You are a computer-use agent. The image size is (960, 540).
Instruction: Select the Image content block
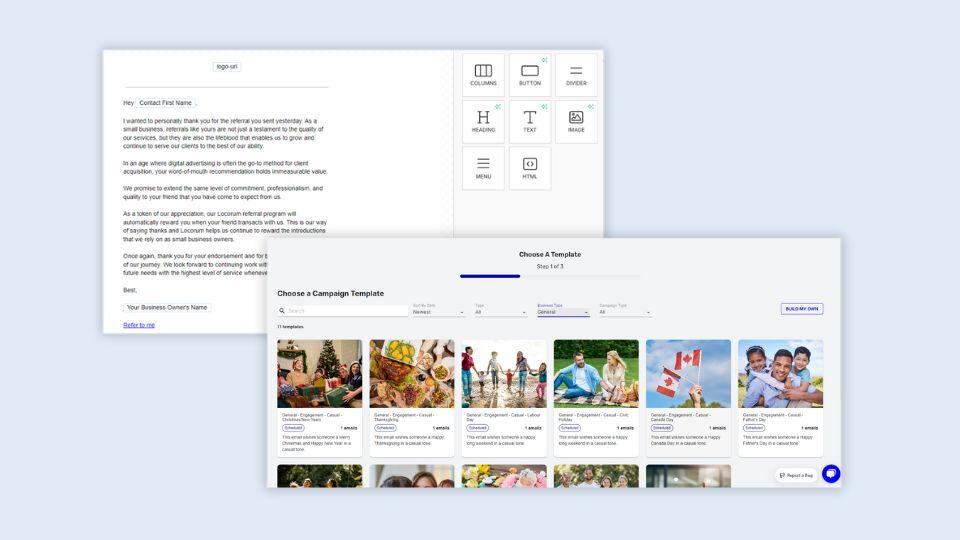coord(576,121)
